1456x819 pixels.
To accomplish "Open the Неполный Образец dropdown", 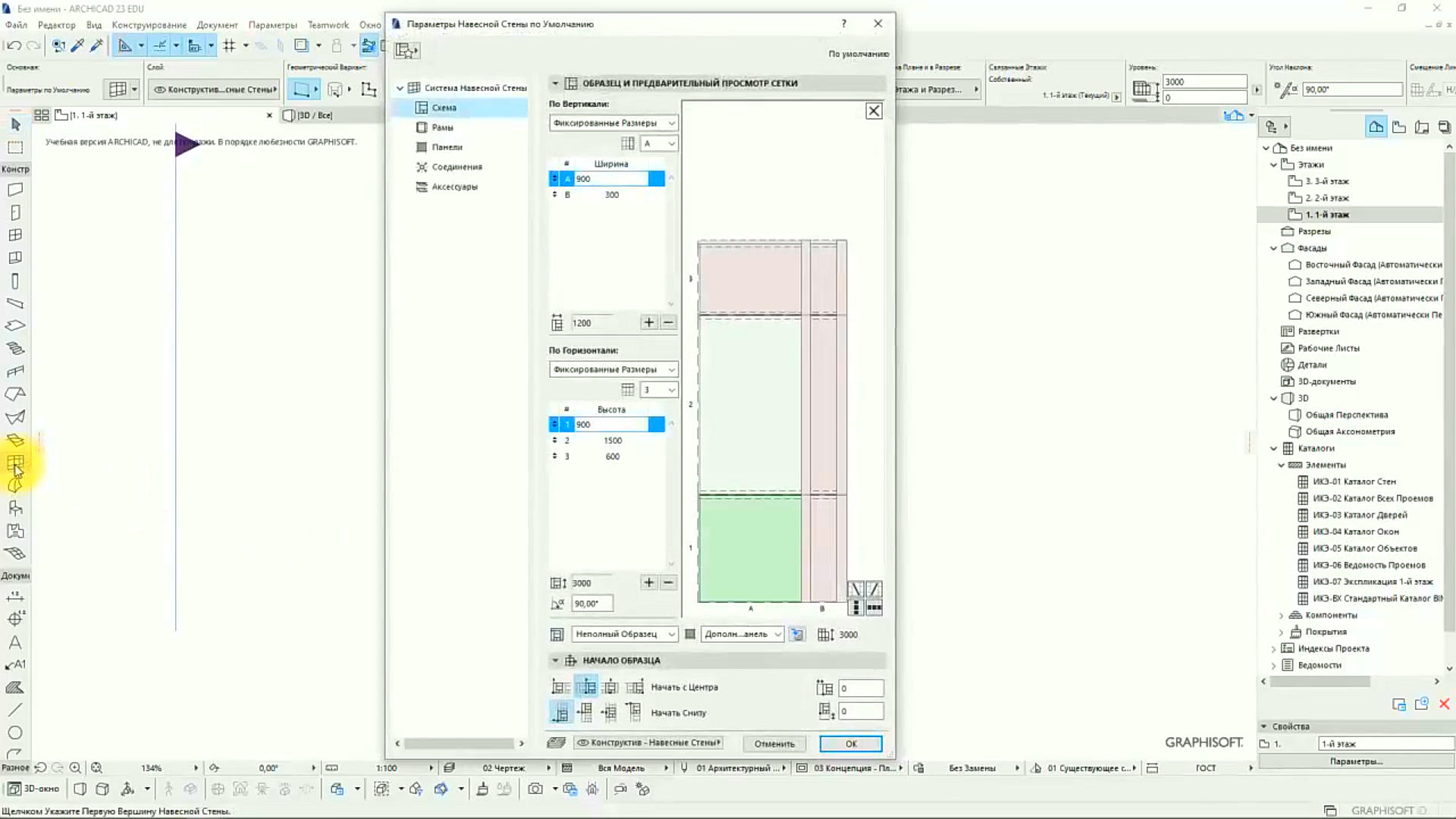I will coord(623,634).
